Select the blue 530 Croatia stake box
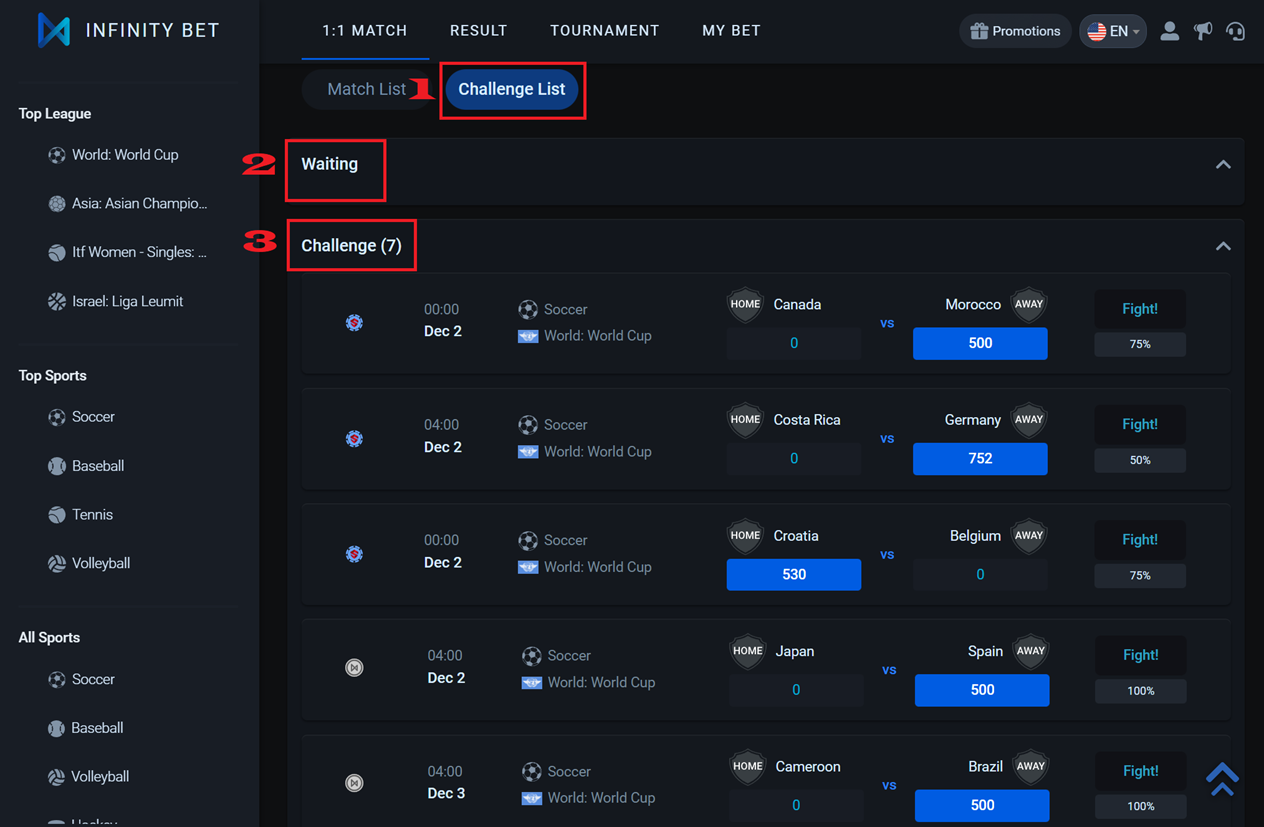Image resolution: width=1264 pixels, height=827 pixels. (793, 574)
